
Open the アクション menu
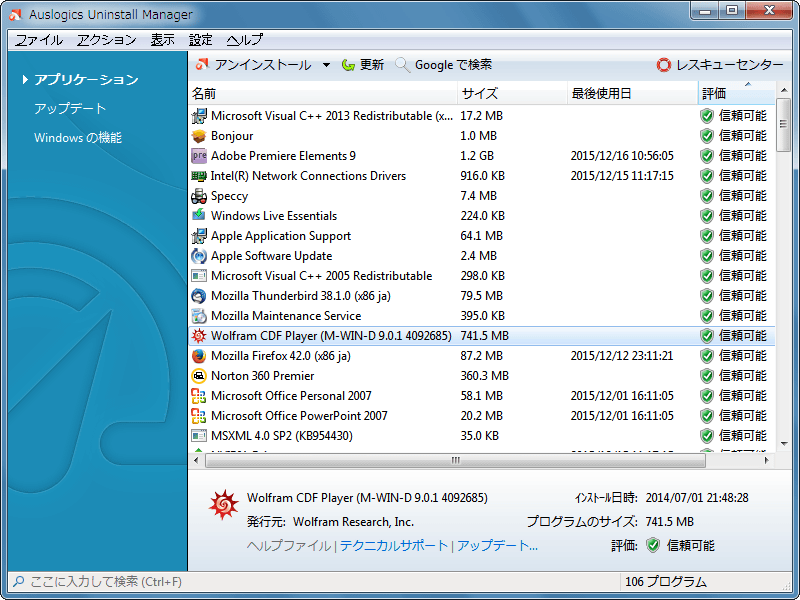(x=107, y=40)
